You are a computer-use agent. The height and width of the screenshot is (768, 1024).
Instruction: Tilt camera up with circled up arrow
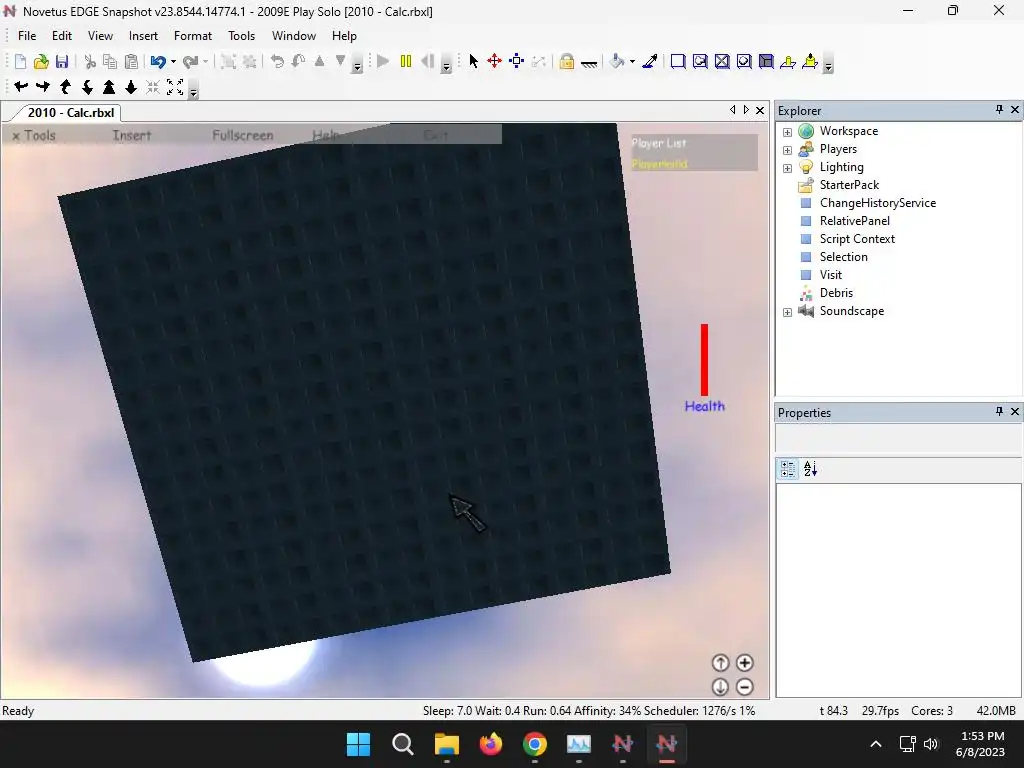(x=720, y=663)
